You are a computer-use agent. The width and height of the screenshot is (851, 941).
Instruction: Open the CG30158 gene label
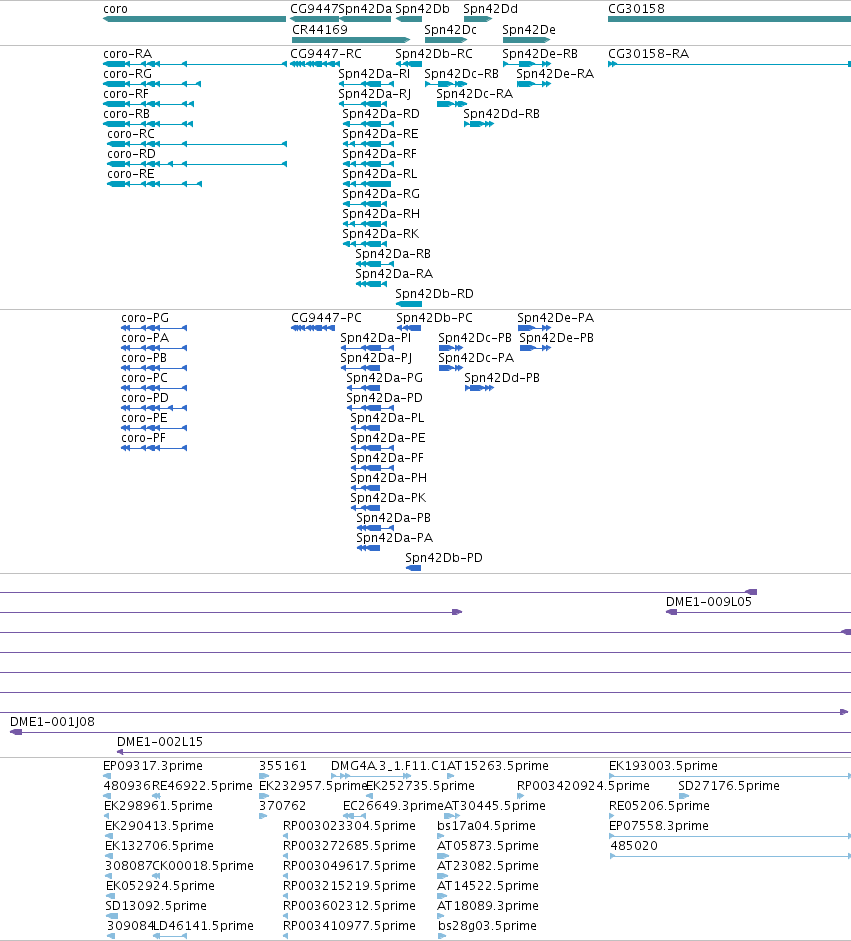pyautogui.click(x=636, y=9)
